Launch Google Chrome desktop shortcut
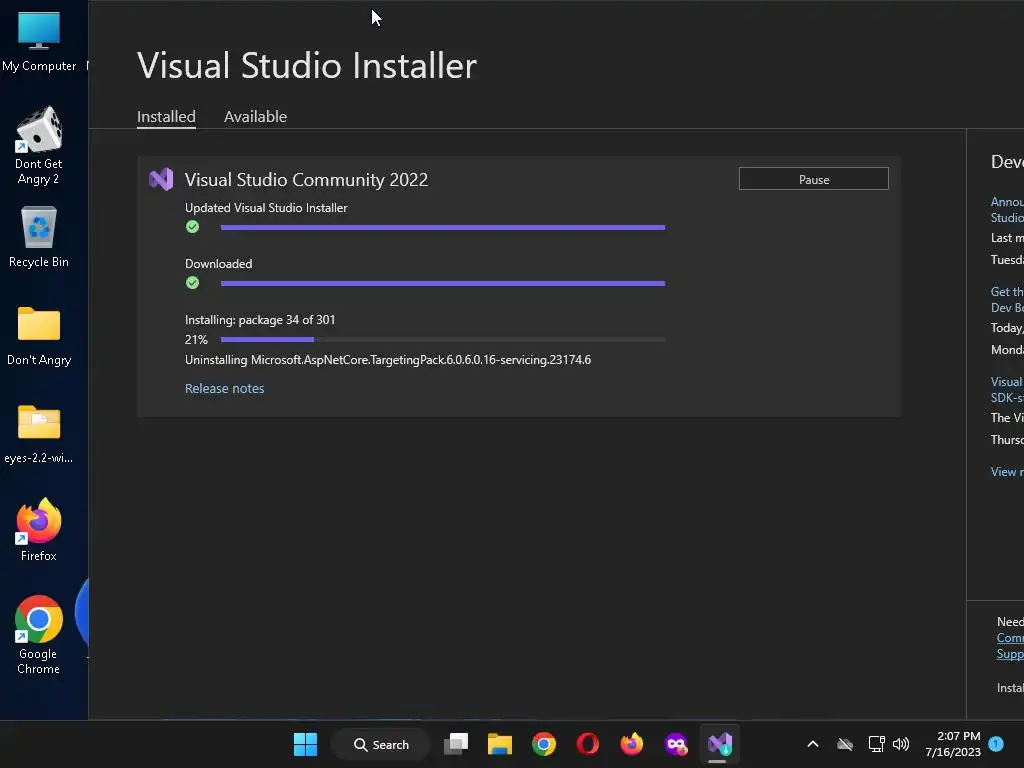Viewport: 1024px width, 768px height. point(39,635)
